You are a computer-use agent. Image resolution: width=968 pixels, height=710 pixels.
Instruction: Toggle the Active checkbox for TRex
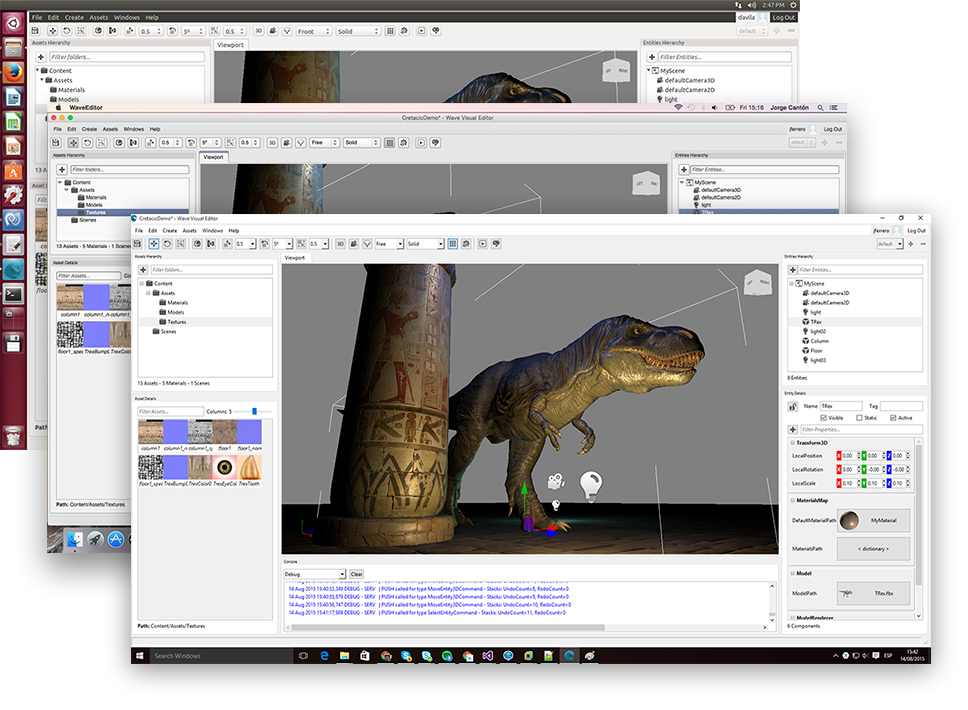pos(893,418)
